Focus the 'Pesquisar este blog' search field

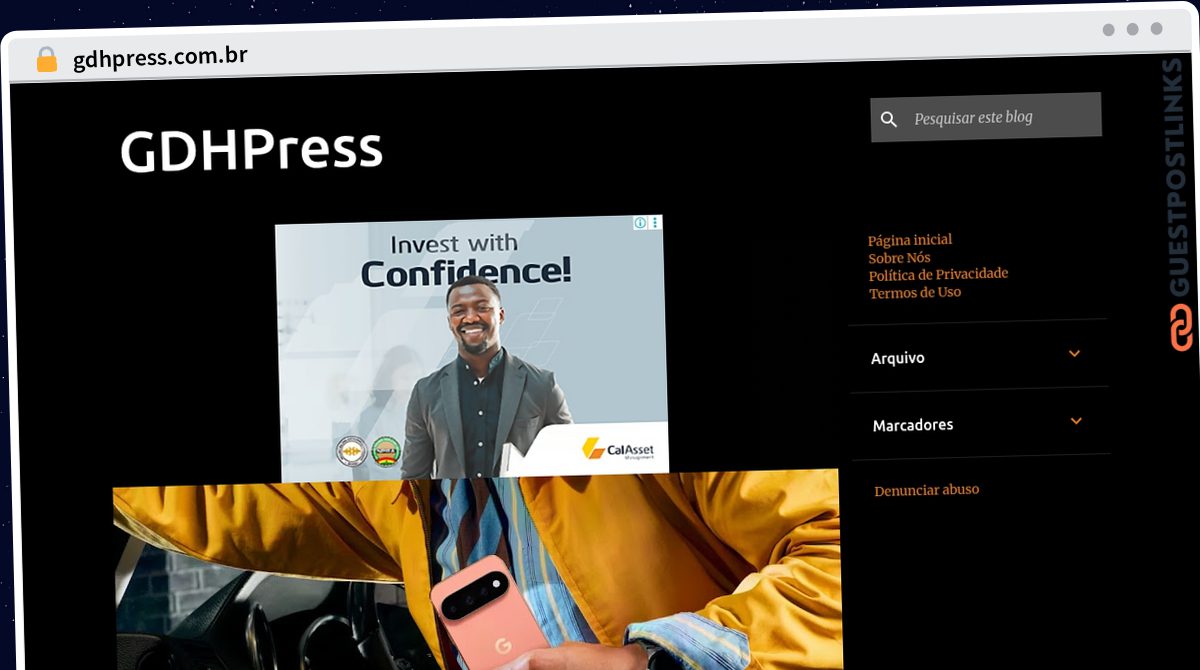tap(986, 117)
